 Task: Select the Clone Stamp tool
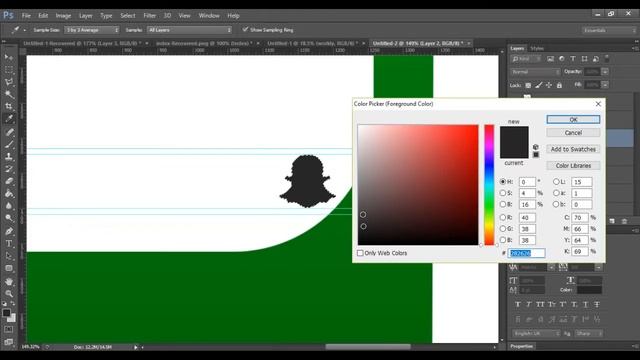(x=9, y=156)
